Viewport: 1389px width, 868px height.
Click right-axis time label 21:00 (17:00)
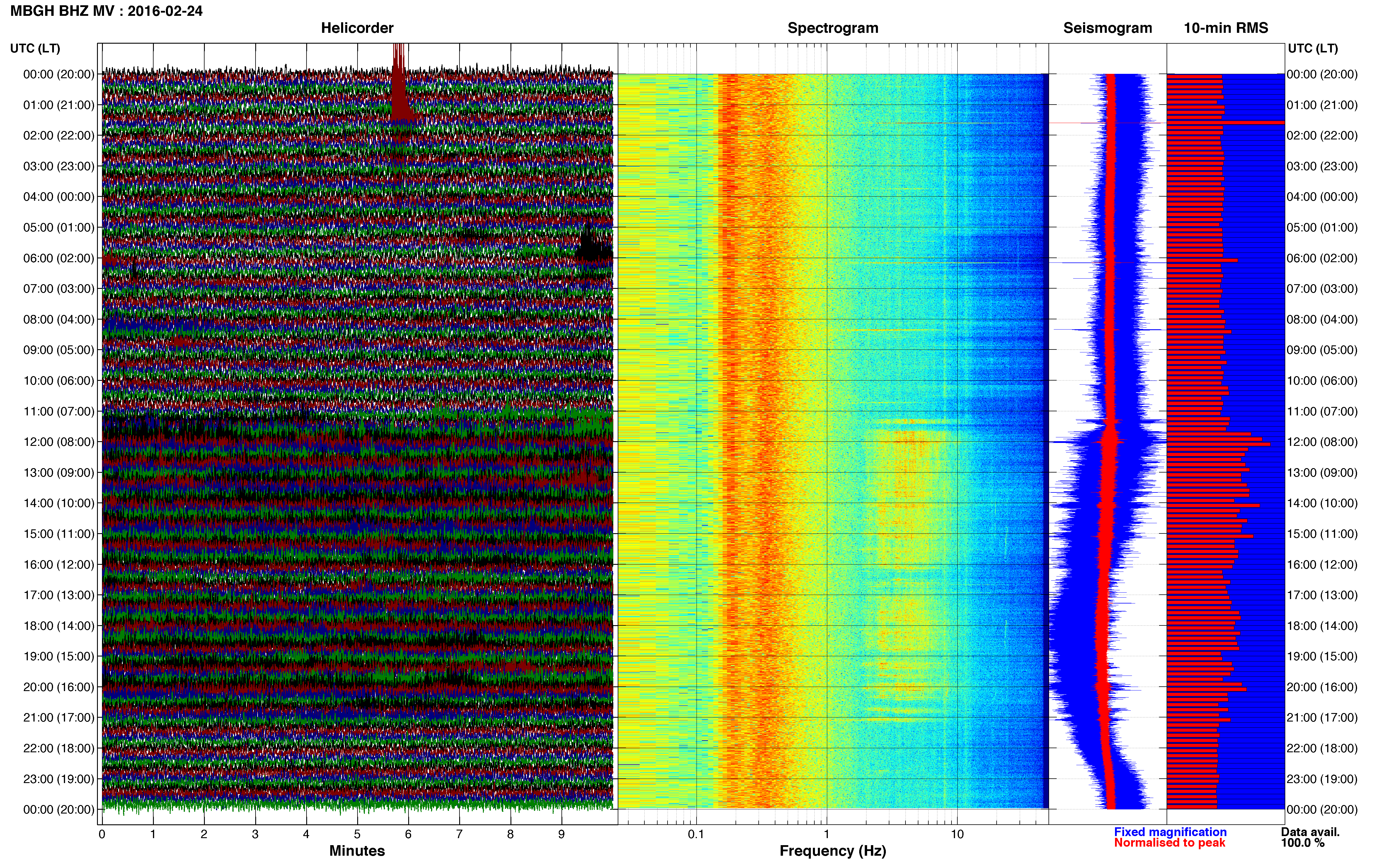pos(1322,718)
